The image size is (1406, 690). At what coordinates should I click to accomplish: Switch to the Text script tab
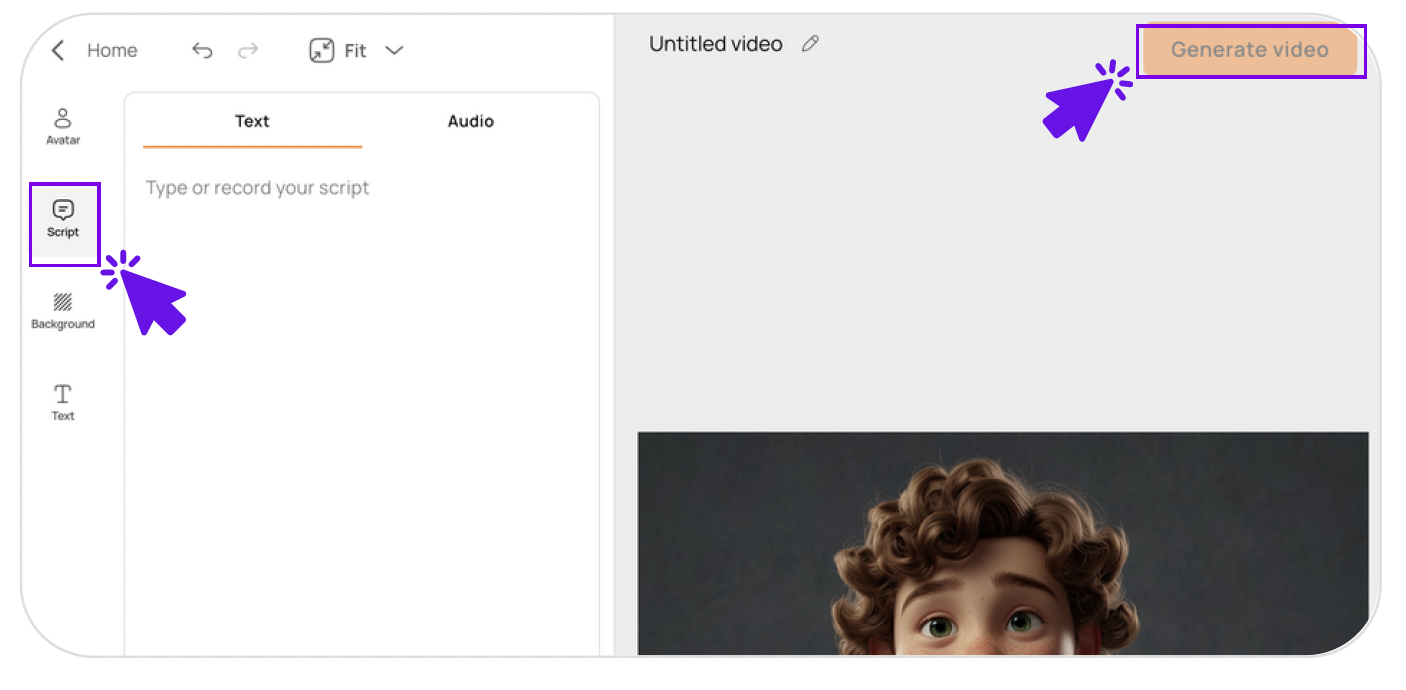[252, 122]
